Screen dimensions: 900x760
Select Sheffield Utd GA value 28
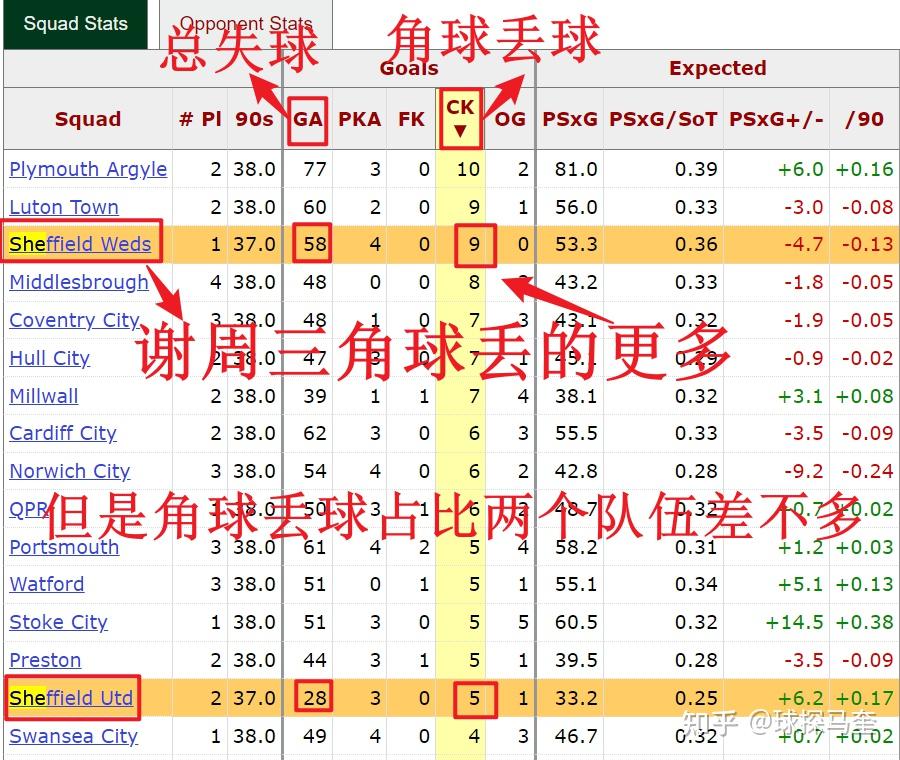(x=315, y=697)
